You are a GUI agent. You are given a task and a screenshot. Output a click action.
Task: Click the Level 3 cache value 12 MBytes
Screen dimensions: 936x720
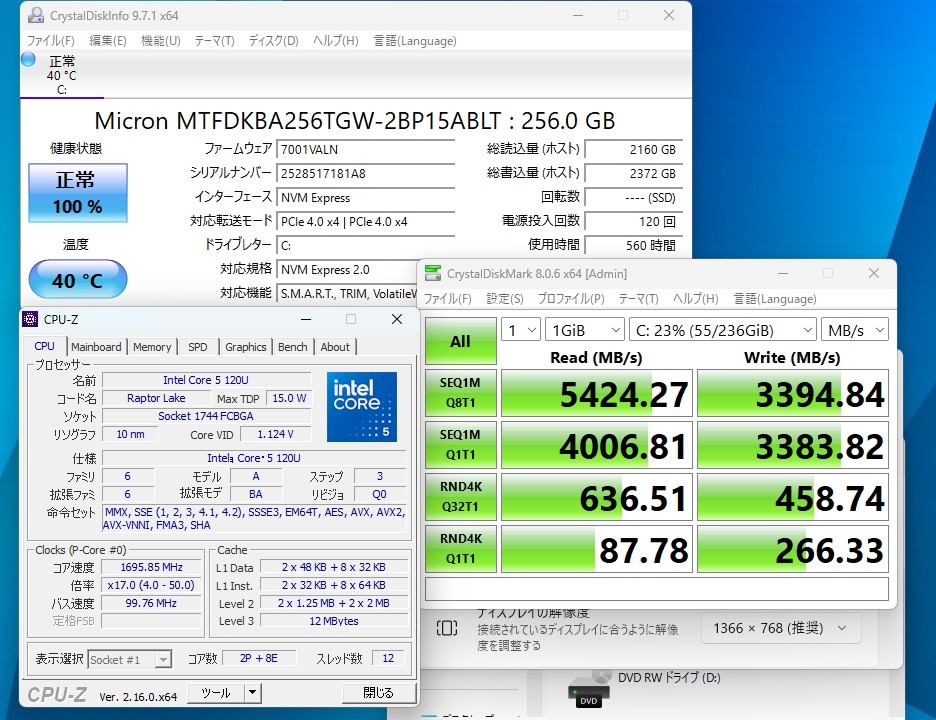334,621
